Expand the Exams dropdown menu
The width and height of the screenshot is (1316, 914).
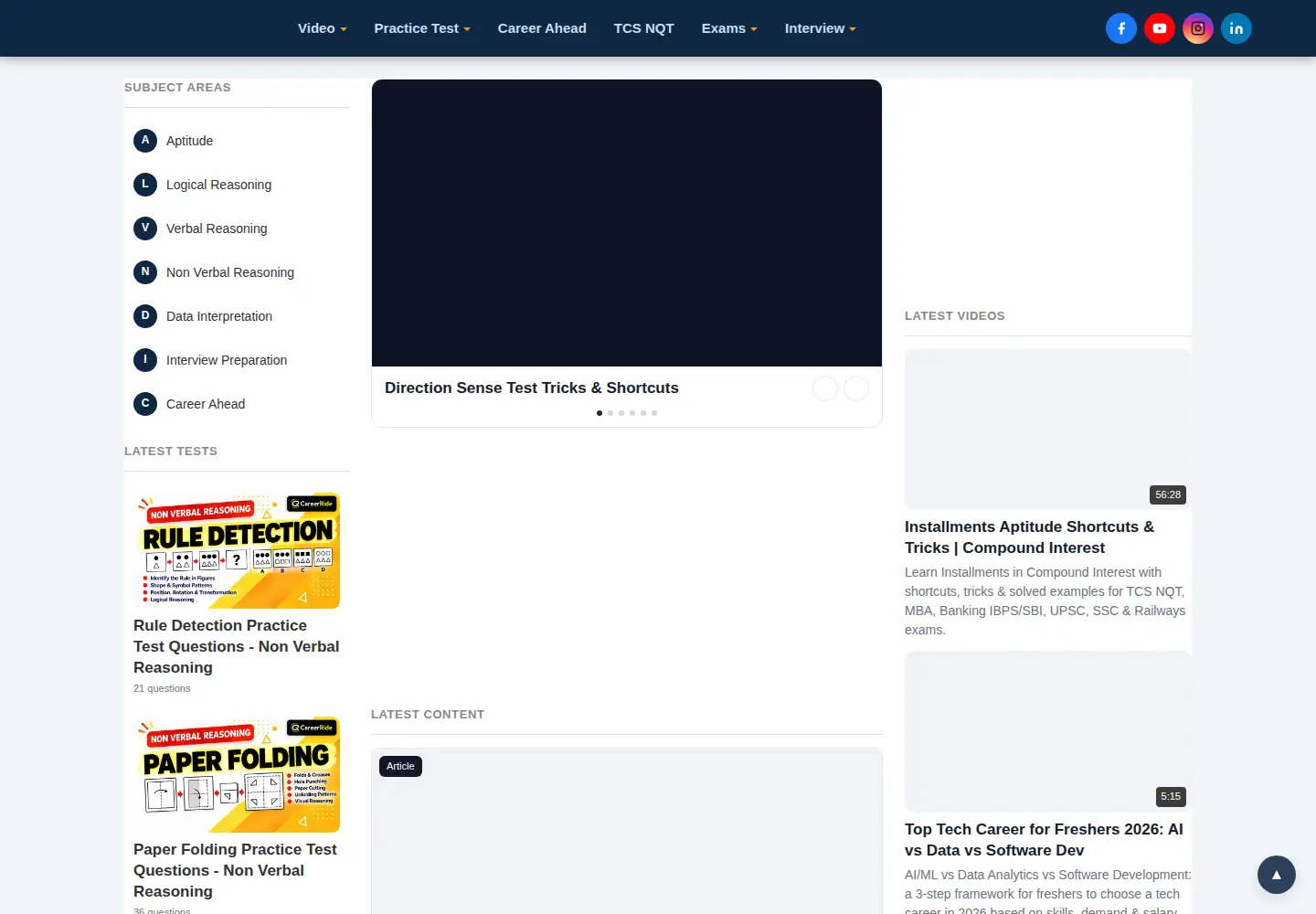pyautogui.click(x=729, y=28)
